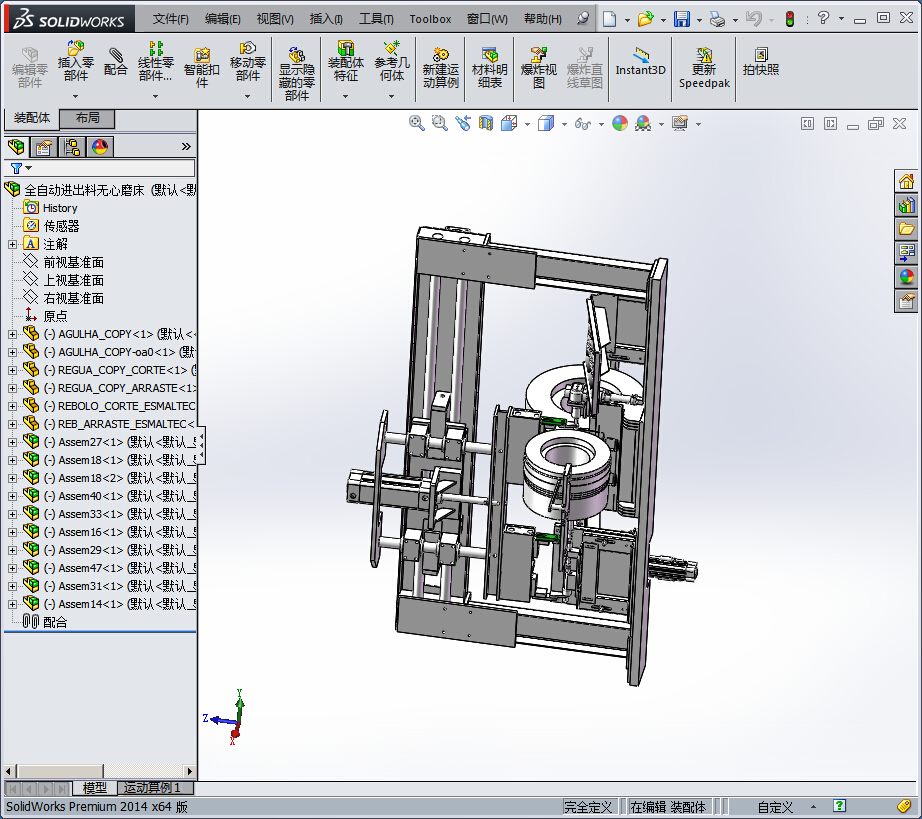Open View Orientation icon
The image size is (922, 819).
click(509, 123)
